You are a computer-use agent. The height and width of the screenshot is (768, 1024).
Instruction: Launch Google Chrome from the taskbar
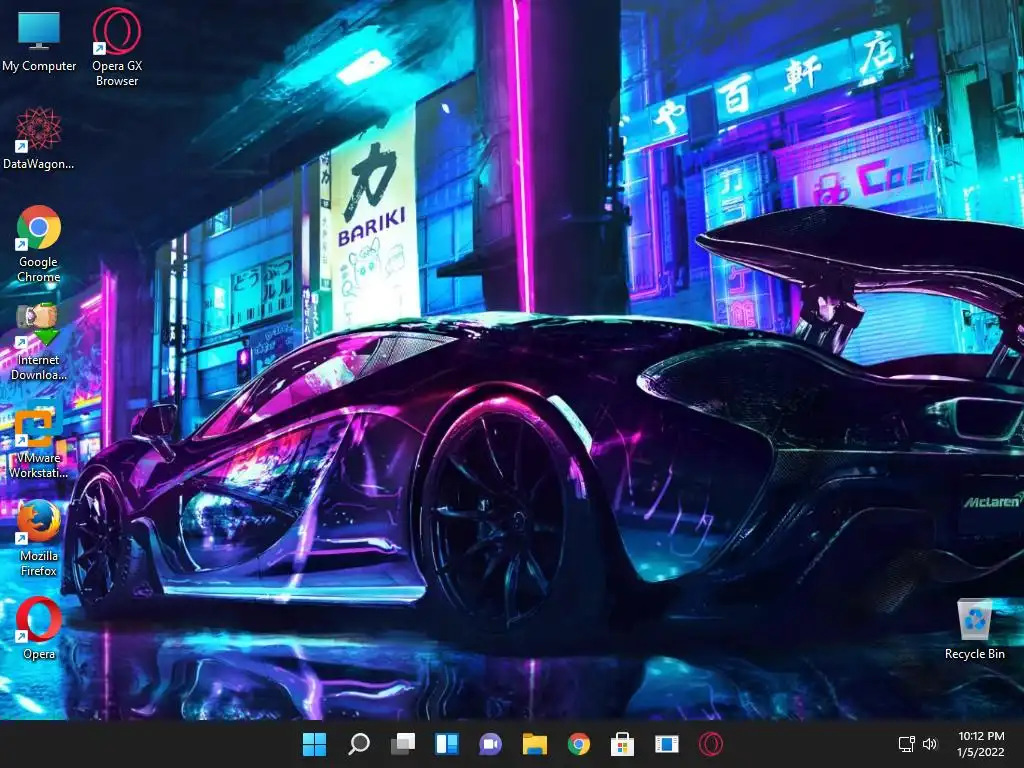tap(579, 744)
